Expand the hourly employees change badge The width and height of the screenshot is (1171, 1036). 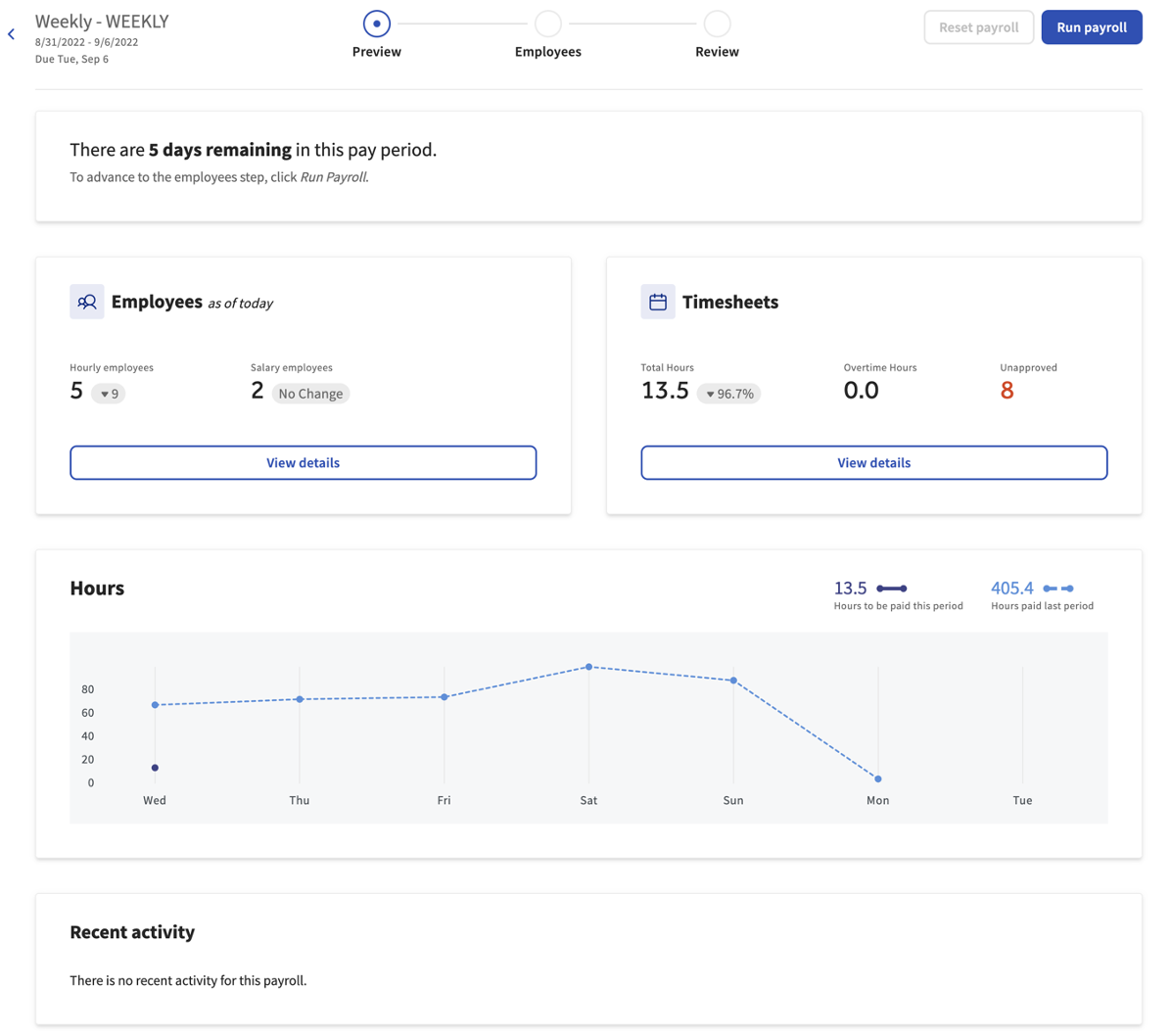(107, 393)
